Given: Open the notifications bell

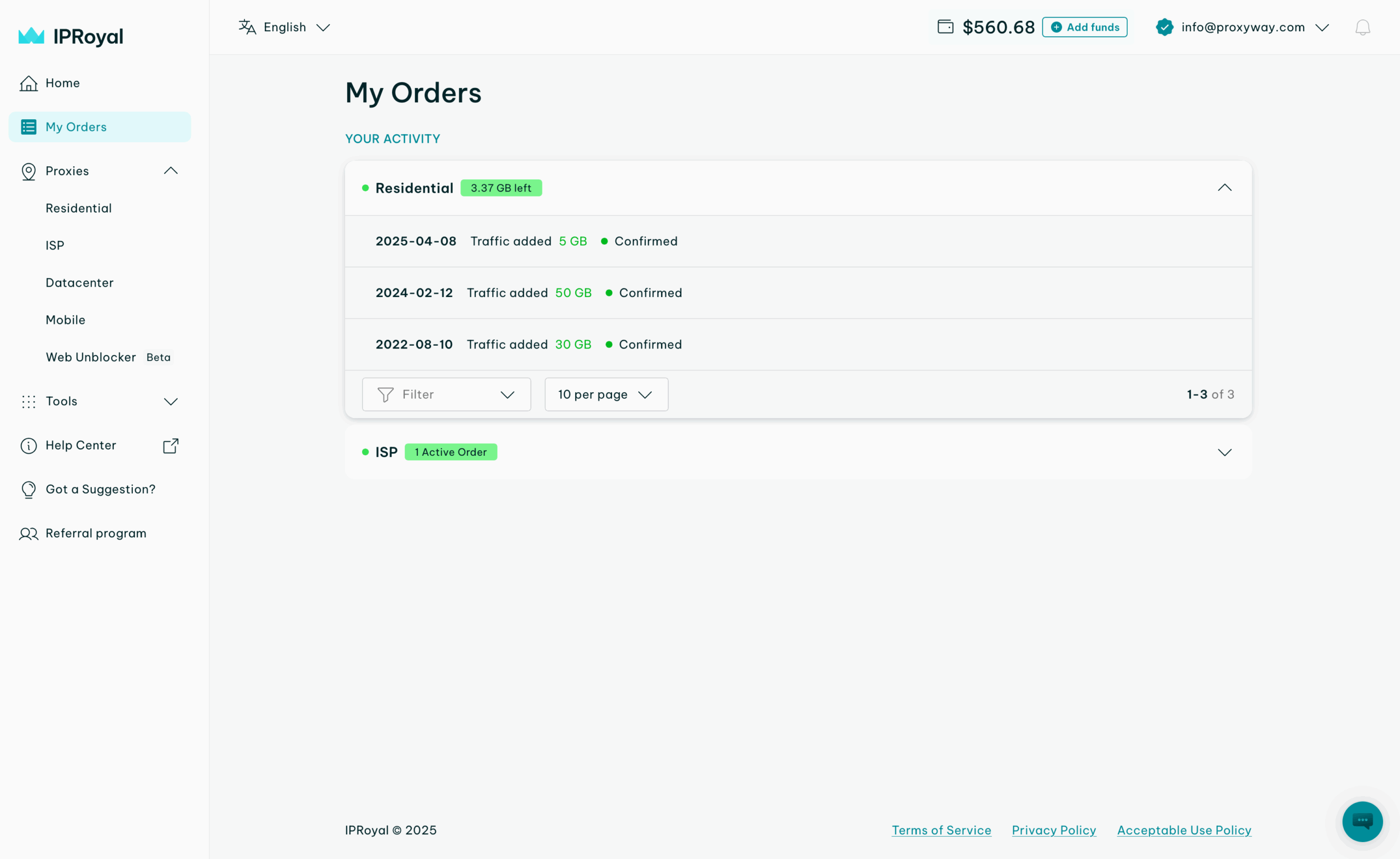Looking at the screenshot, I should click(1362, 27).
